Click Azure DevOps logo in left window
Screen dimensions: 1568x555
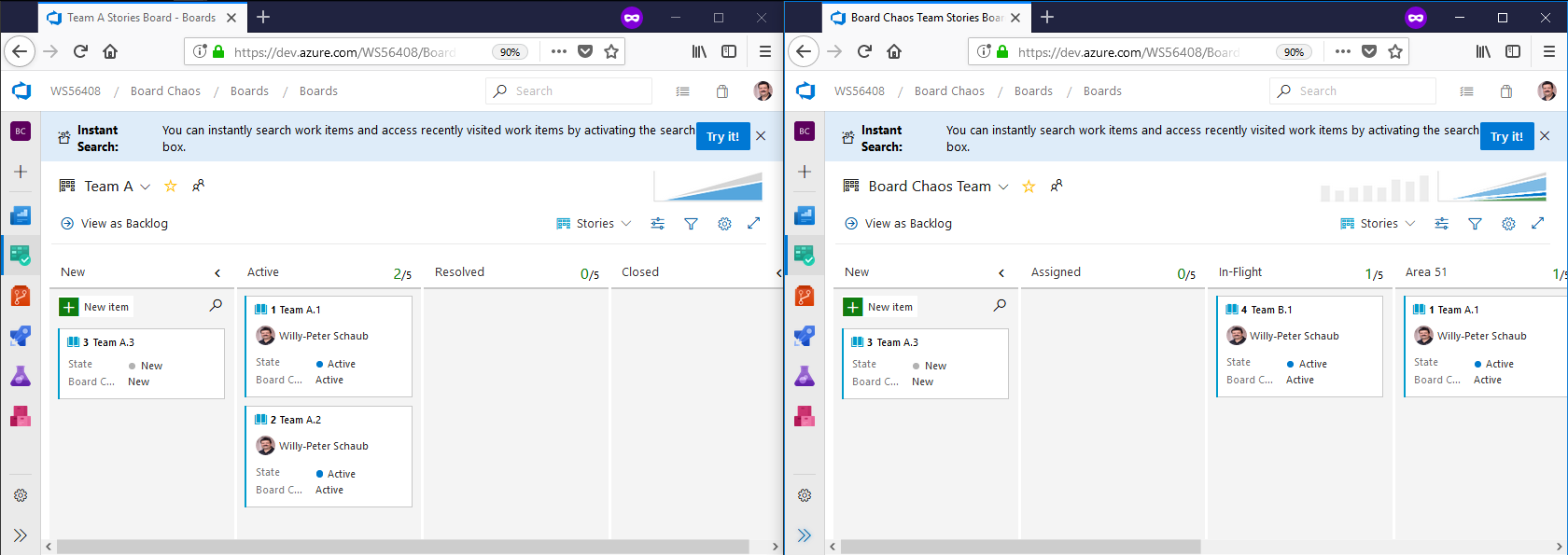(21, 90)
